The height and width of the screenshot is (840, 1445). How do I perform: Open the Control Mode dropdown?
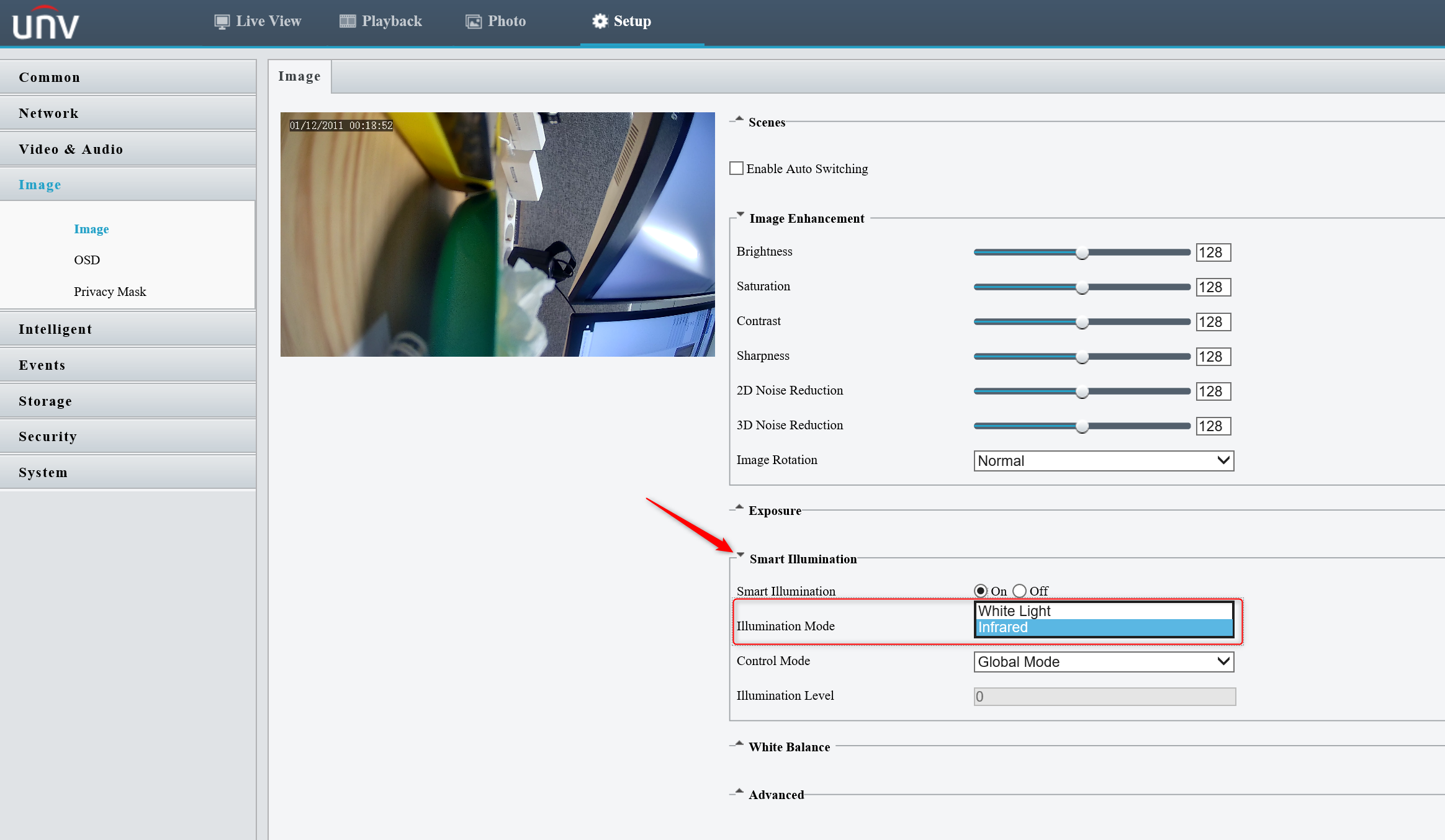[1104, 662]
